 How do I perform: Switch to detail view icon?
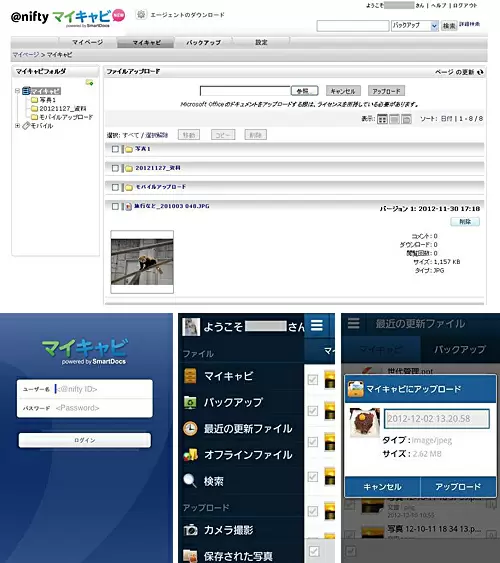406,119
